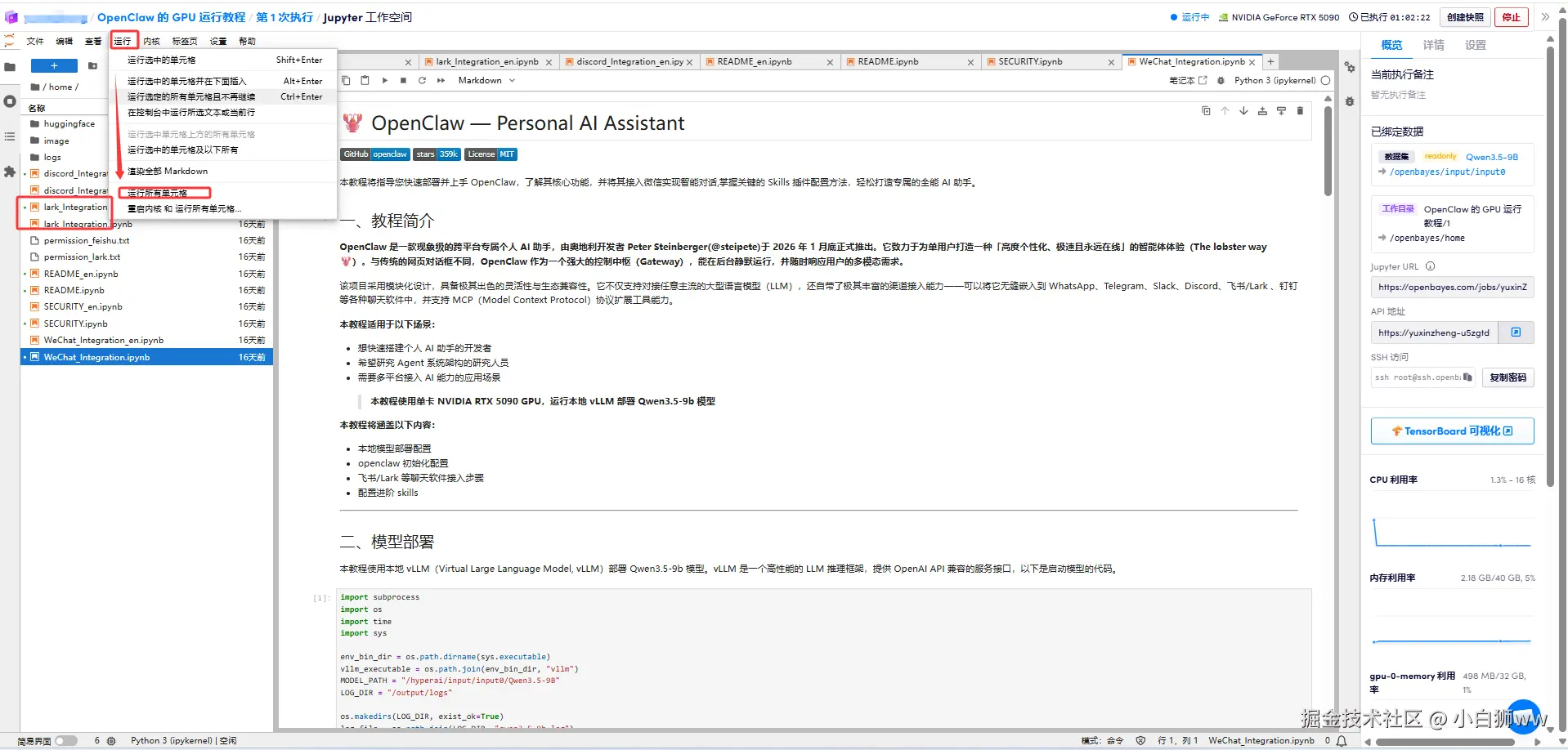Choose 运行所有单元格 from the run menu
Screen dimensions: 1568x750
223,193
